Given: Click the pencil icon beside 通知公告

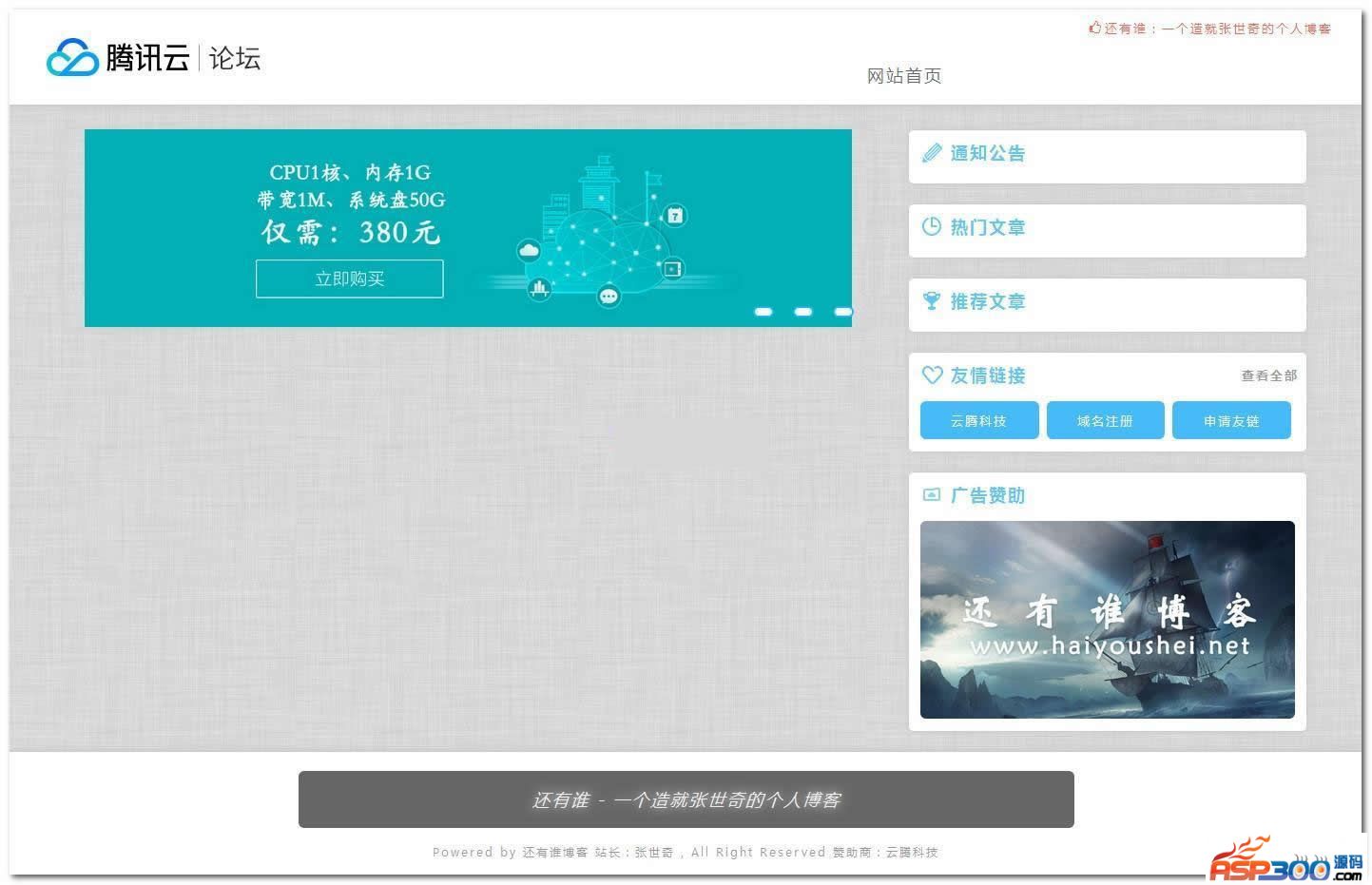Looking at the screenshot, I should [x=932, y=153].
